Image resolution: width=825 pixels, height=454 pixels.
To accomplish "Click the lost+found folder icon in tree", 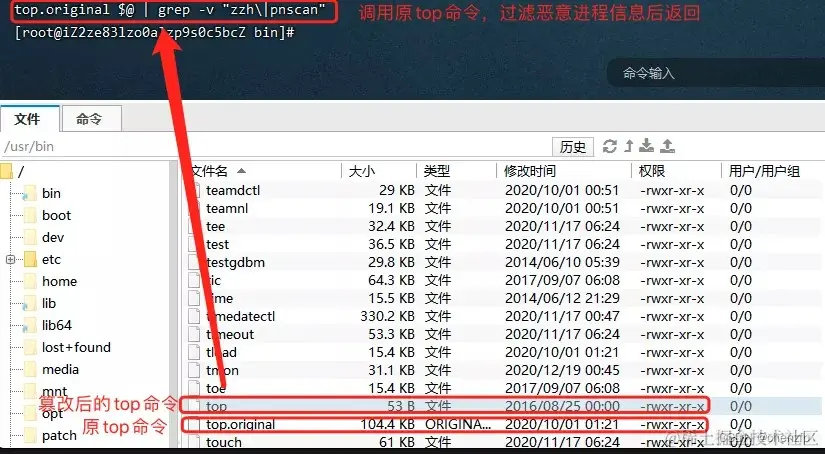I will 30,348.
